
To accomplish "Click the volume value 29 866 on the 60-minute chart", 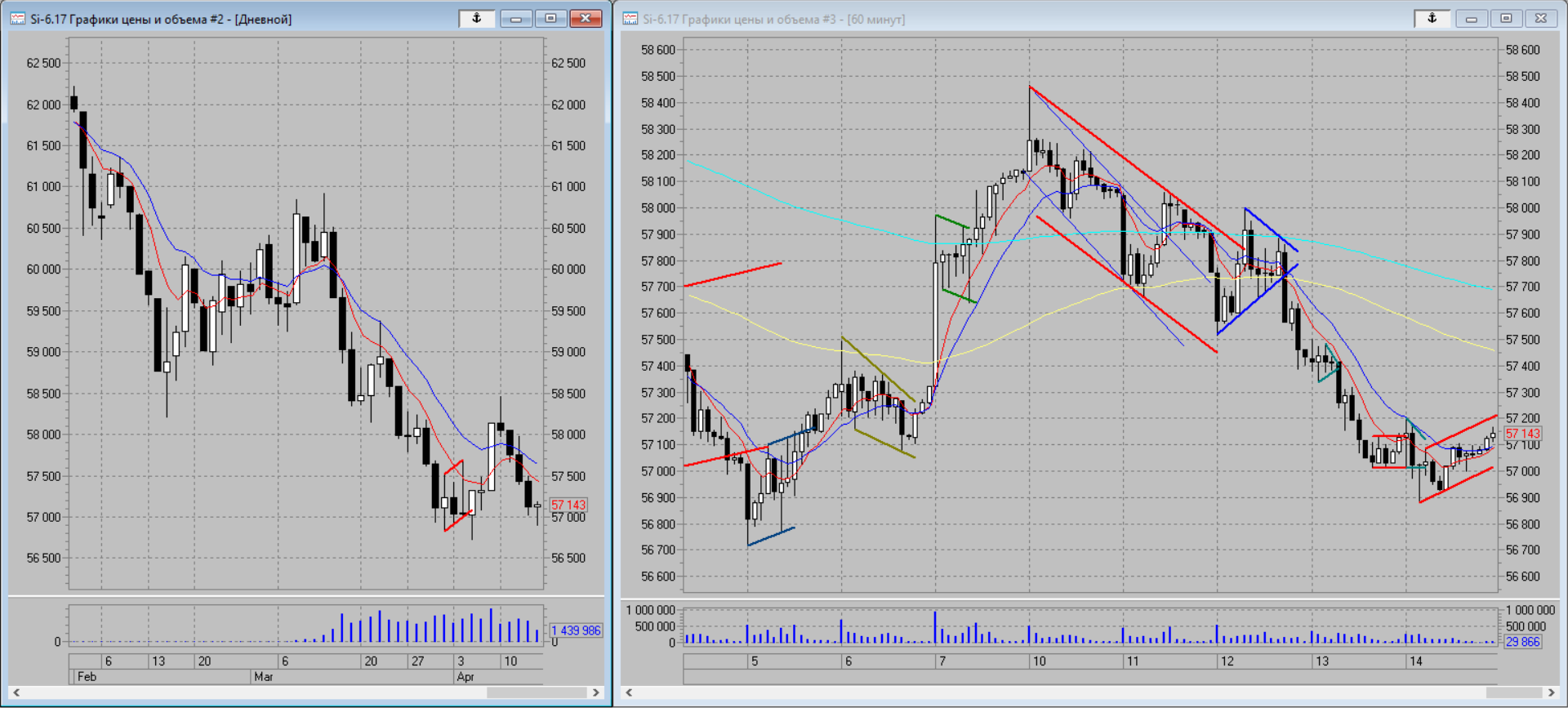I will (1523, 642).
